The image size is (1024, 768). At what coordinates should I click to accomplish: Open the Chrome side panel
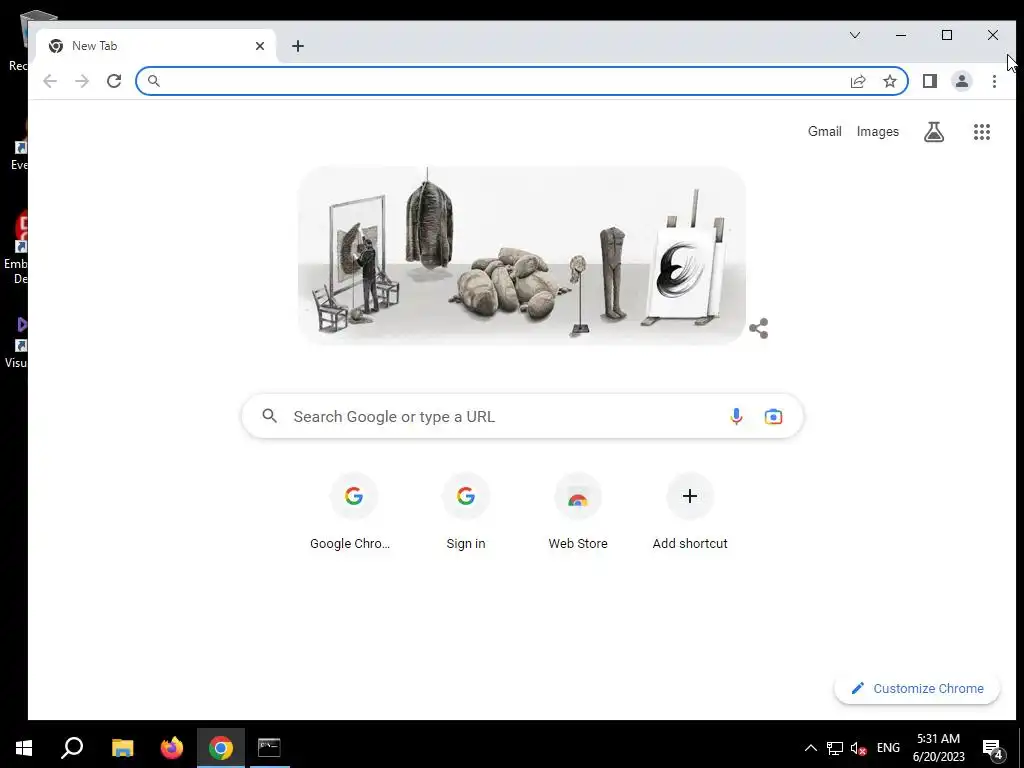pos(930,81)
